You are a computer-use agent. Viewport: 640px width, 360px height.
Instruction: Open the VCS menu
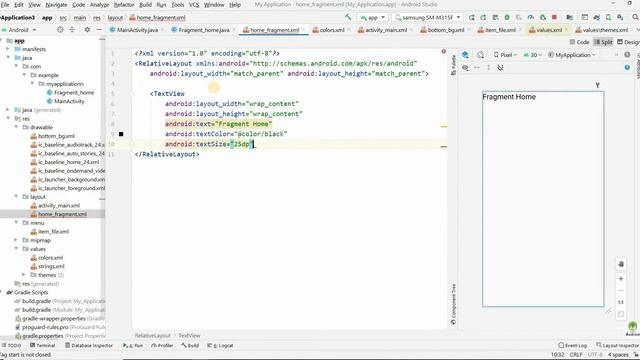click(x=194, y=4)
